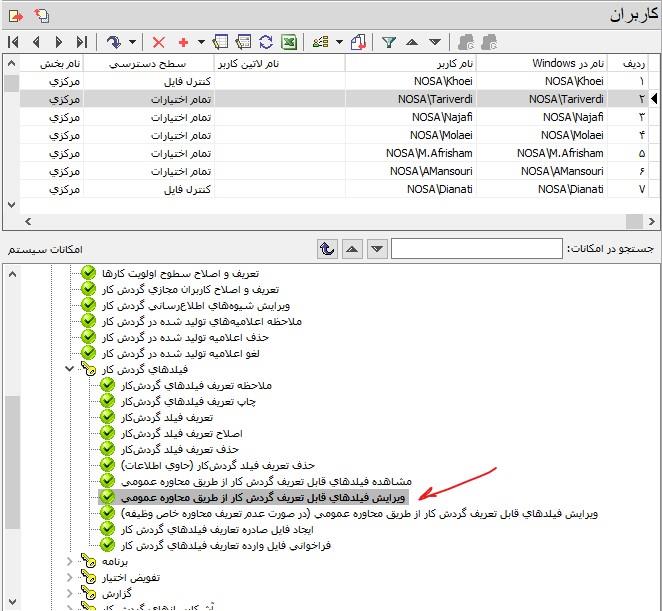Click 'سطح دسترسی' column header
The height and width of the screenshot is (611, 662).
pyautogui.click(x=148, y=63)
